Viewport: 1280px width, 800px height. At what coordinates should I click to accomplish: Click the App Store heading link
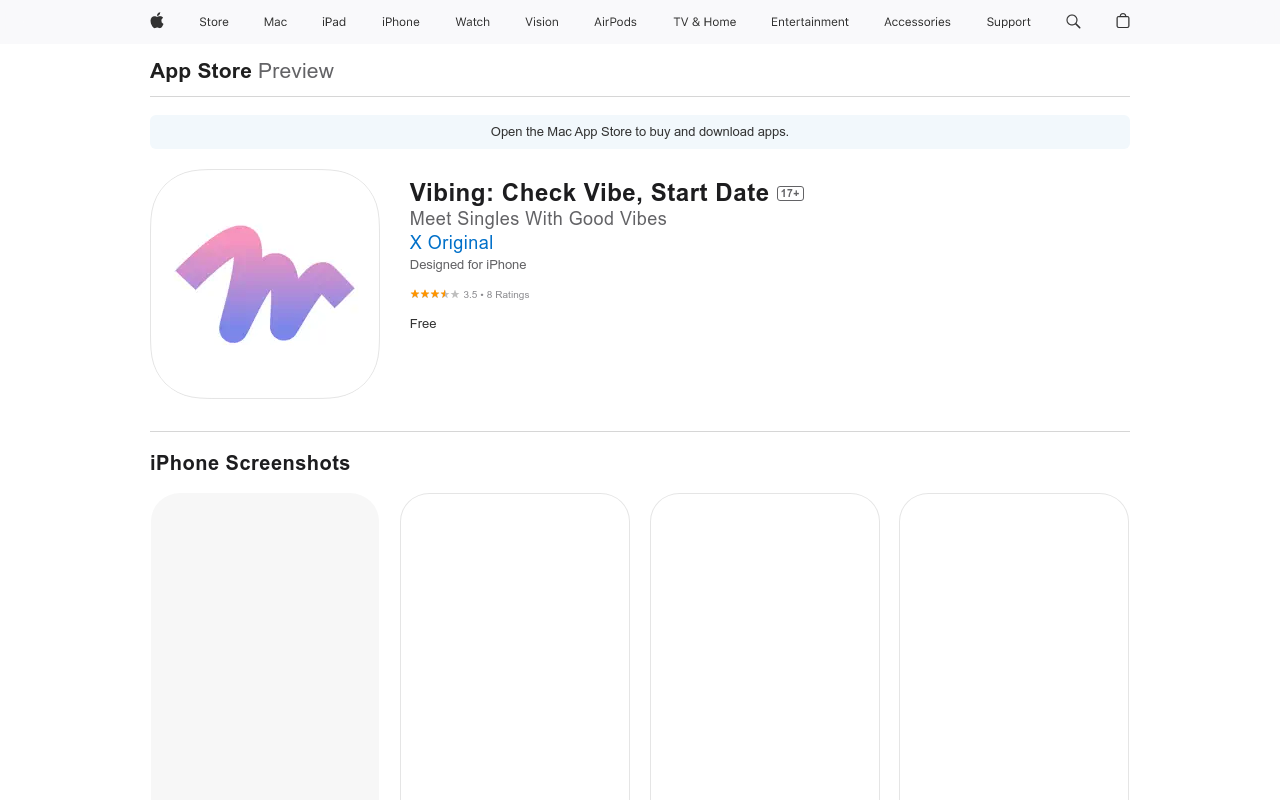tap(201, 71)
